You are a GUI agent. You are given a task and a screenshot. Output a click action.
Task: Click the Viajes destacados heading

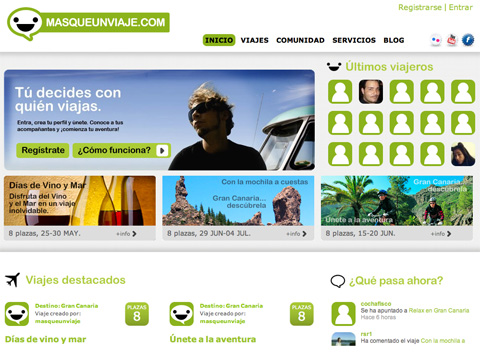point(76,280)
